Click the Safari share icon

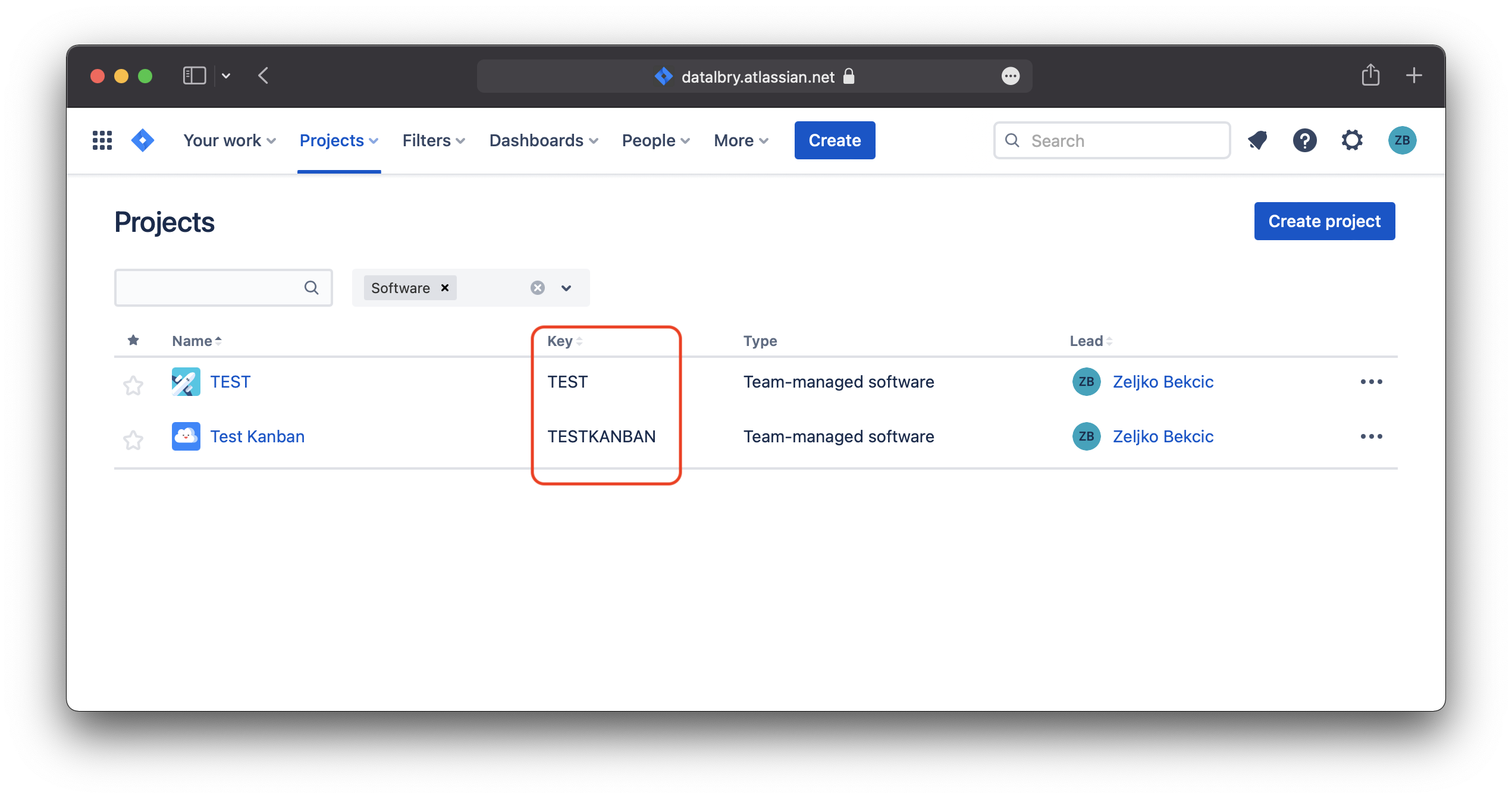click(1370, 76)
